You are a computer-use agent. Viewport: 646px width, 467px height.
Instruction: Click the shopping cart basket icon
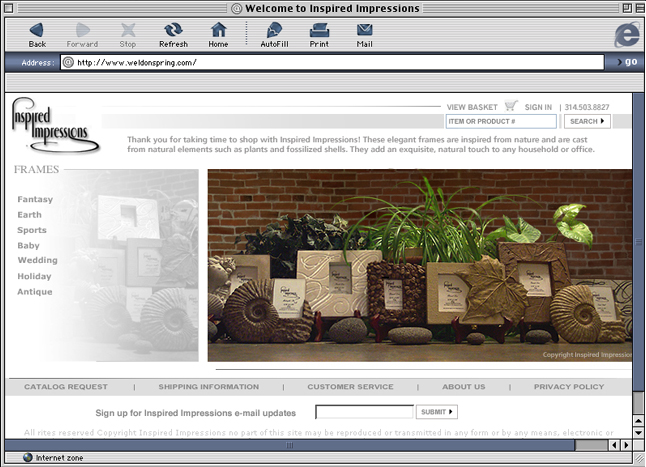[x=511, y=106]
